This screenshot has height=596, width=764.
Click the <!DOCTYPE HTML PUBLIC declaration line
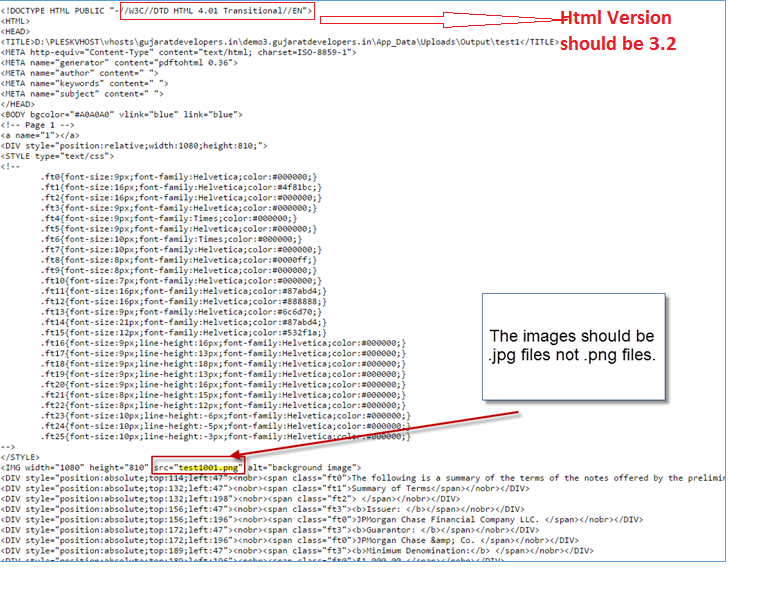(156, 11)
